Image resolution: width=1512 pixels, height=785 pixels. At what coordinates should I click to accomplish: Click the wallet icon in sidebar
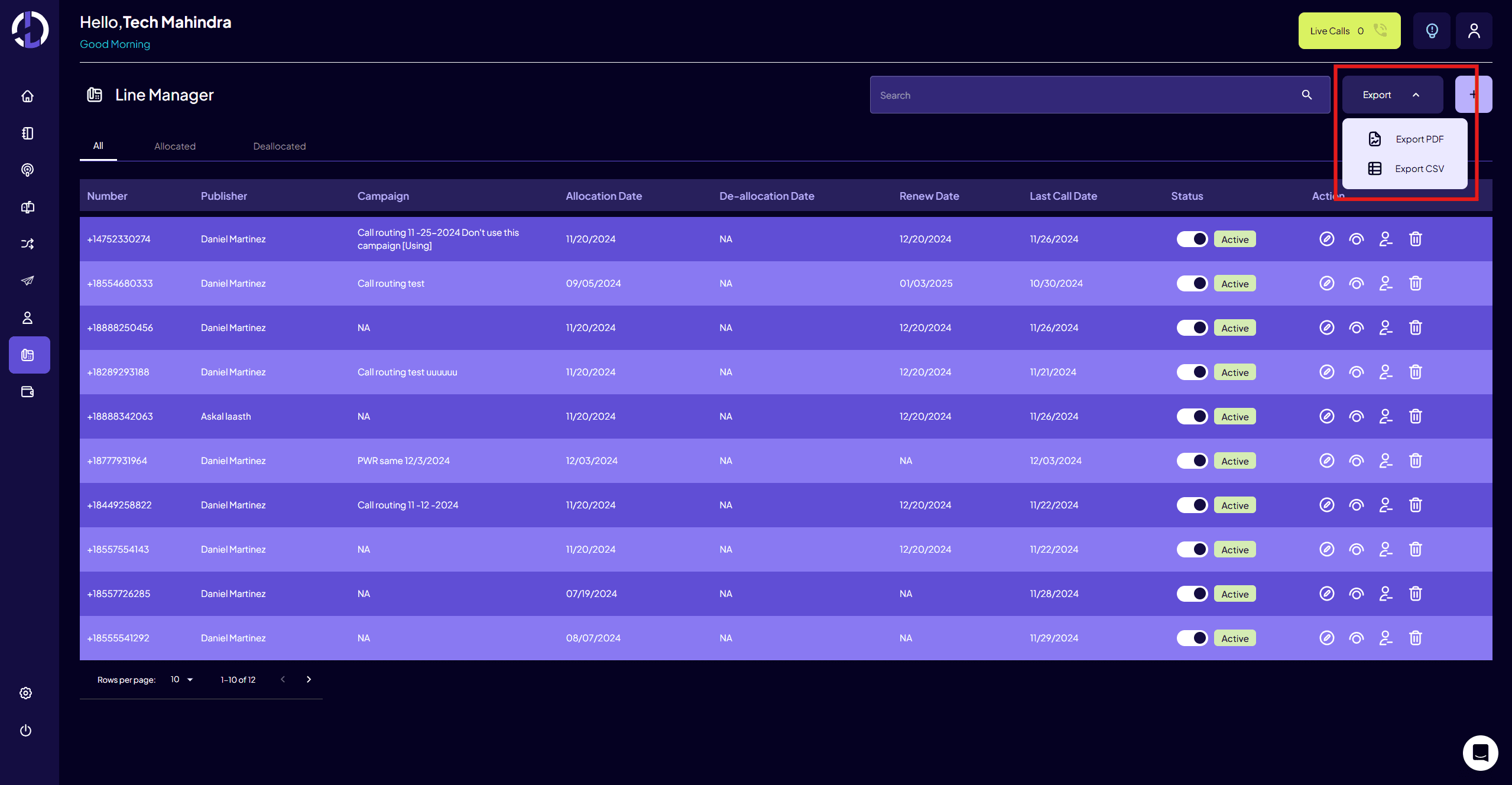[x=27, y=392]
